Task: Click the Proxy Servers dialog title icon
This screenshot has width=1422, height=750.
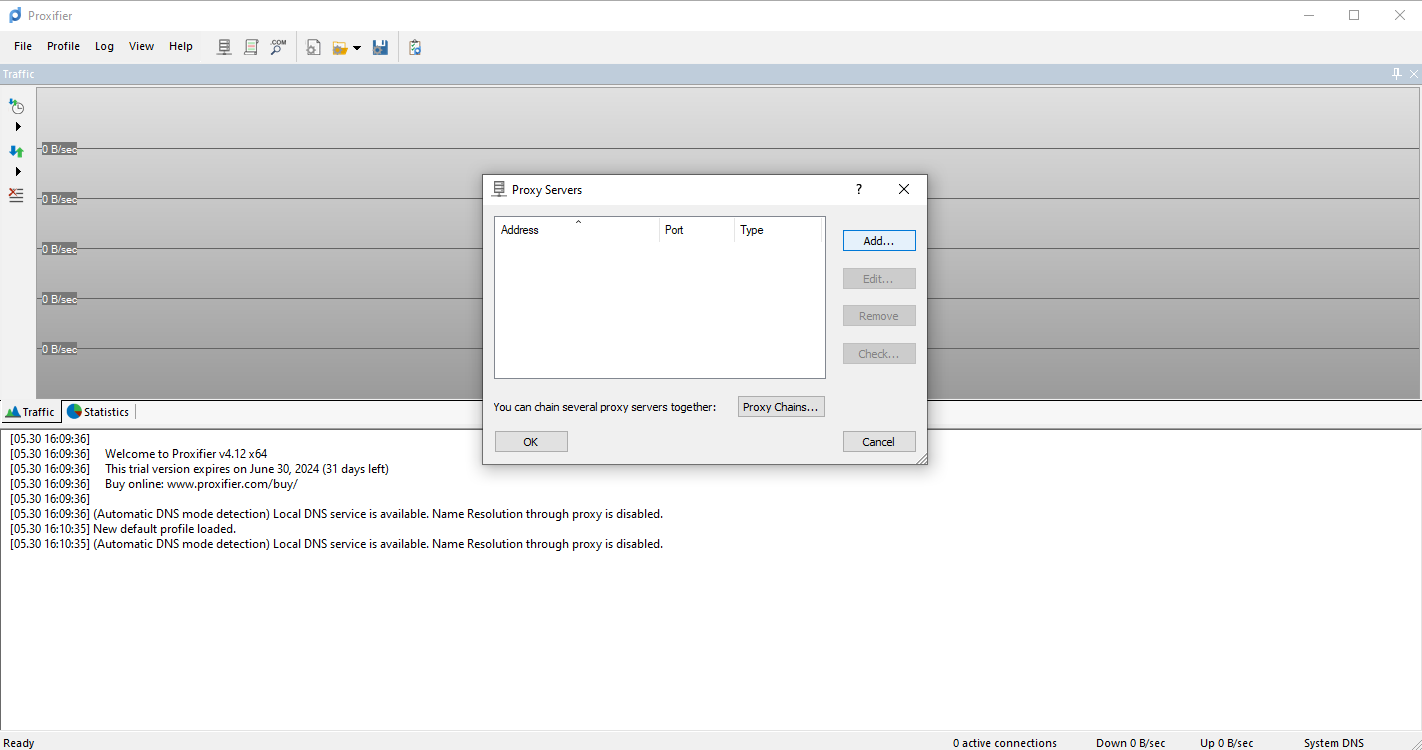Action: [499, 189]
